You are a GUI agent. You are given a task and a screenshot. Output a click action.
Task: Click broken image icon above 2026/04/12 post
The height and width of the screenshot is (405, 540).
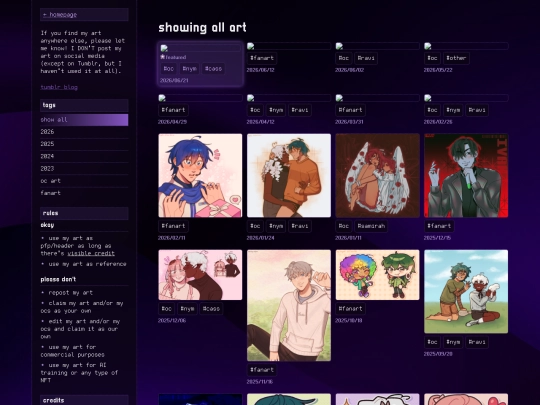[250, 98]
